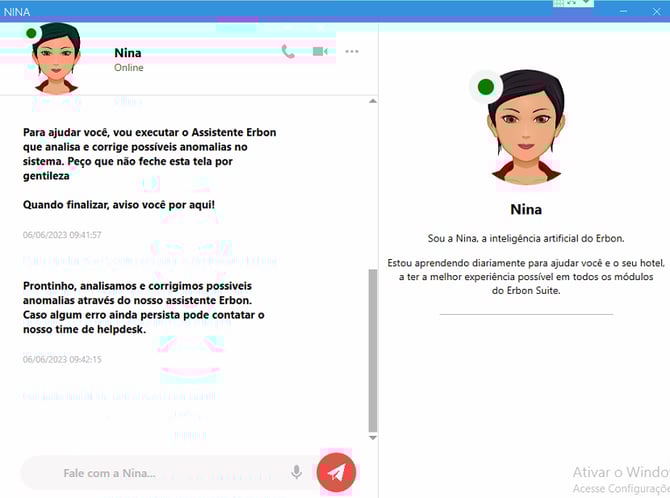
Task: Start a video call with Nina
Action: point(320,52)
